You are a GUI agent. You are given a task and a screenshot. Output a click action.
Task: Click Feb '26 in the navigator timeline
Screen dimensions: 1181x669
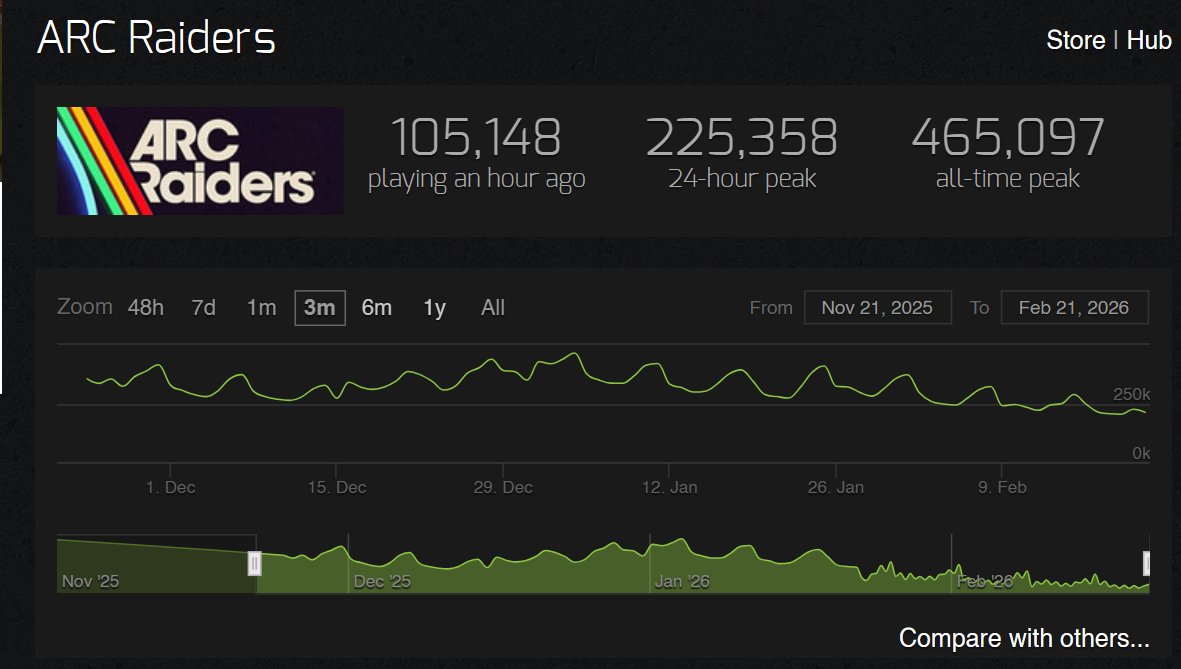[985, 581]
